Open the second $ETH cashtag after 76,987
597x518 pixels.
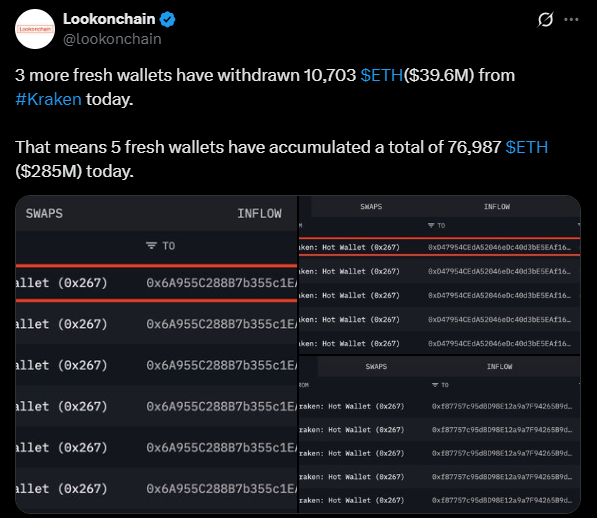pyautogui.click(x=527, y=147)
